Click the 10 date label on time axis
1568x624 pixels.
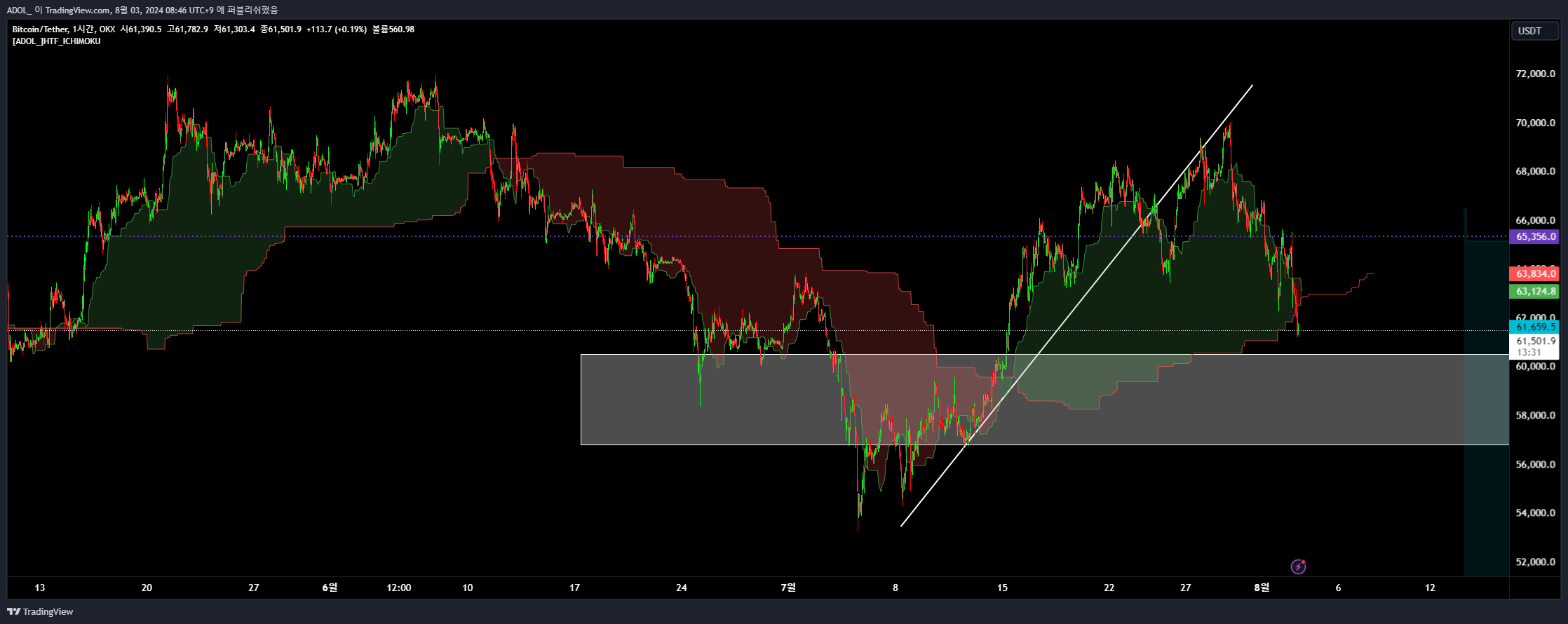468,588
